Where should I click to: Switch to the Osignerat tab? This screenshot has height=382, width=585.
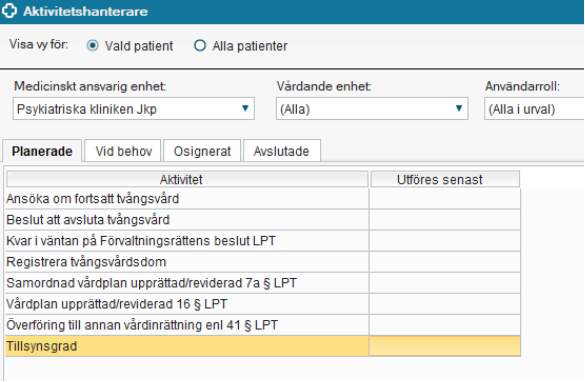pos(202,151)
